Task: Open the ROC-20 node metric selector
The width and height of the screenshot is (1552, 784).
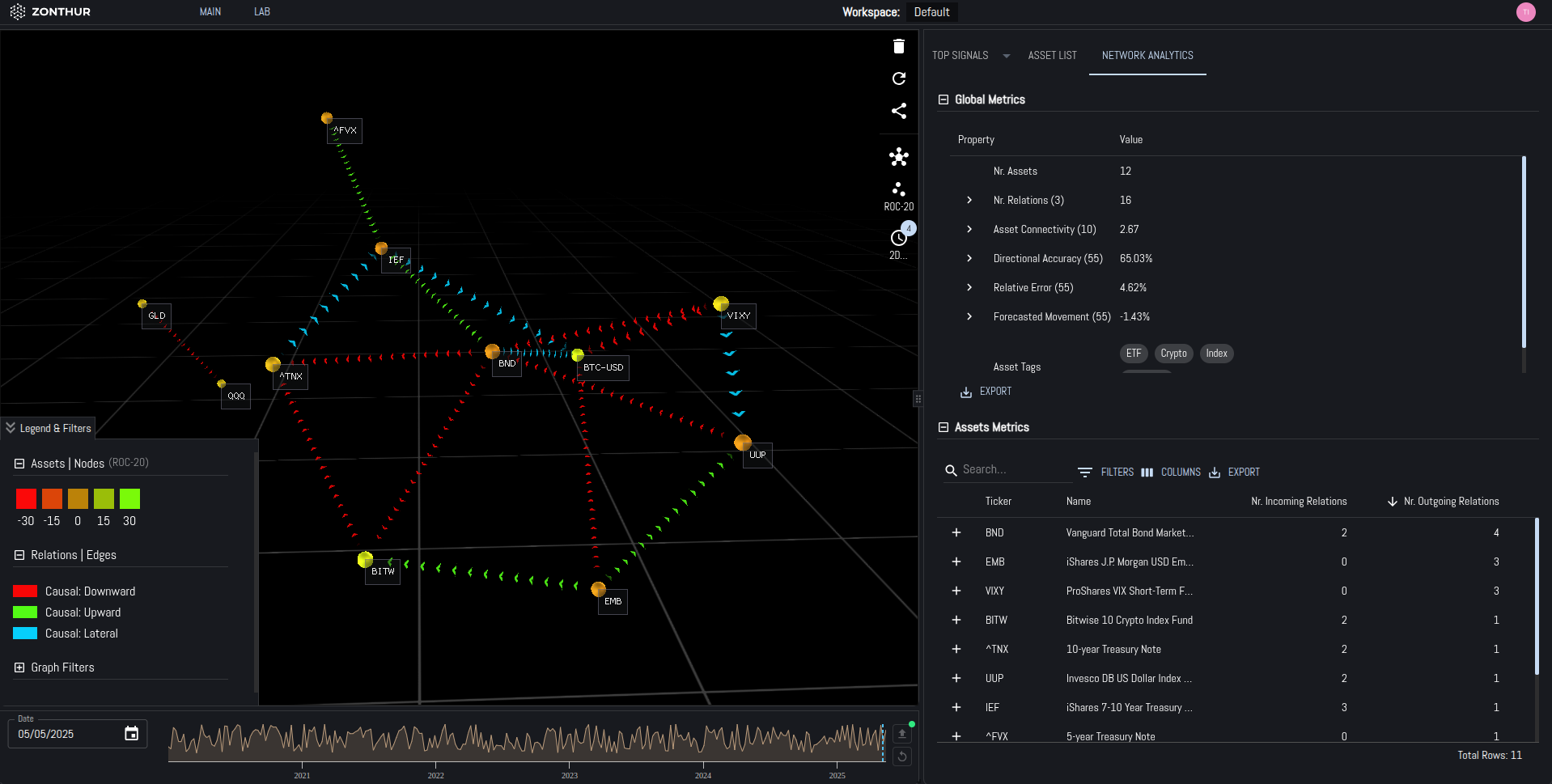Action: (x=898, y=196)
